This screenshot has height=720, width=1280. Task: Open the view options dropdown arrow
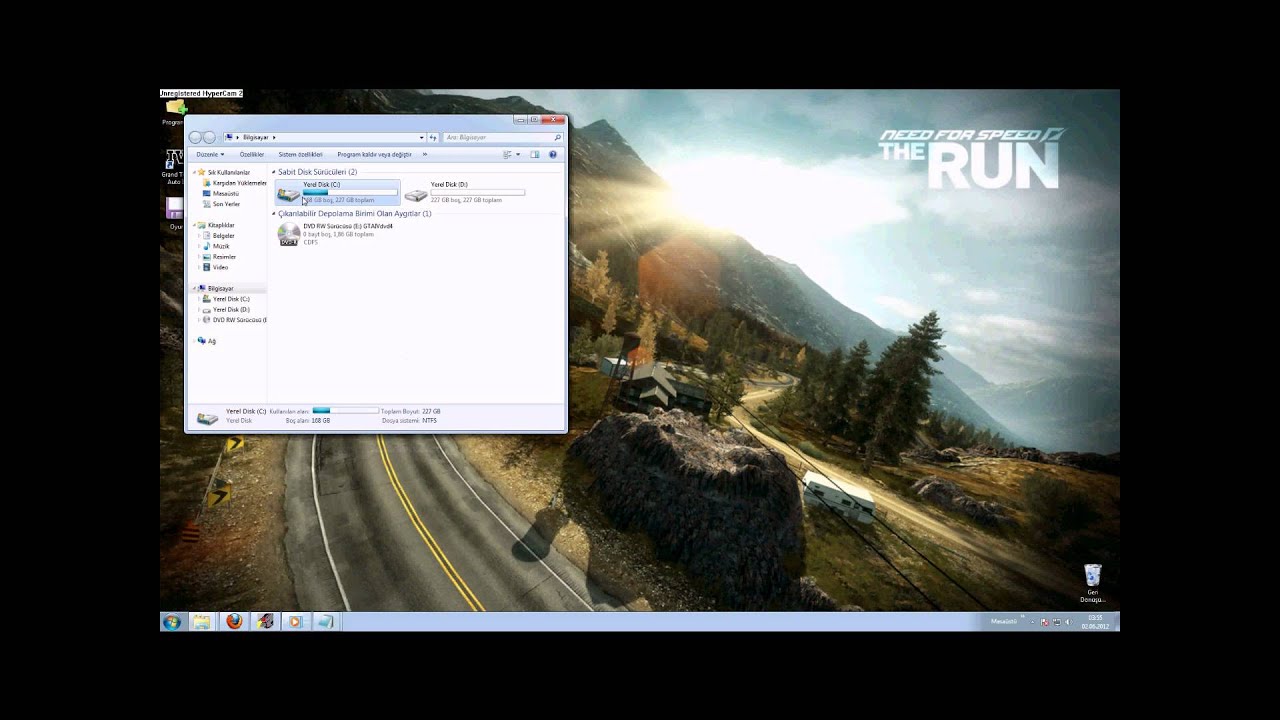point(518,154)
